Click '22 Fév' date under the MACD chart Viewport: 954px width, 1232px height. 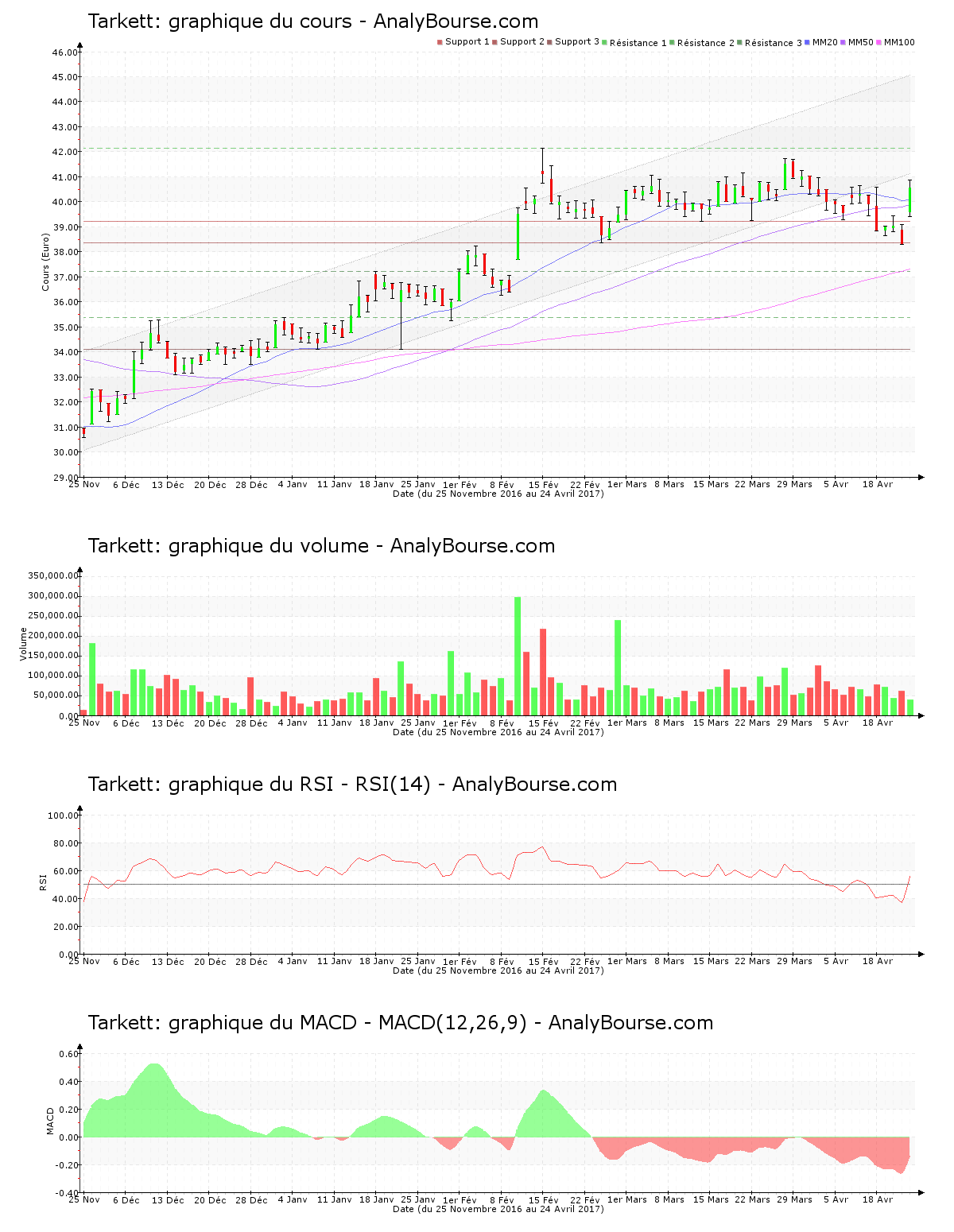[585, 1199]
